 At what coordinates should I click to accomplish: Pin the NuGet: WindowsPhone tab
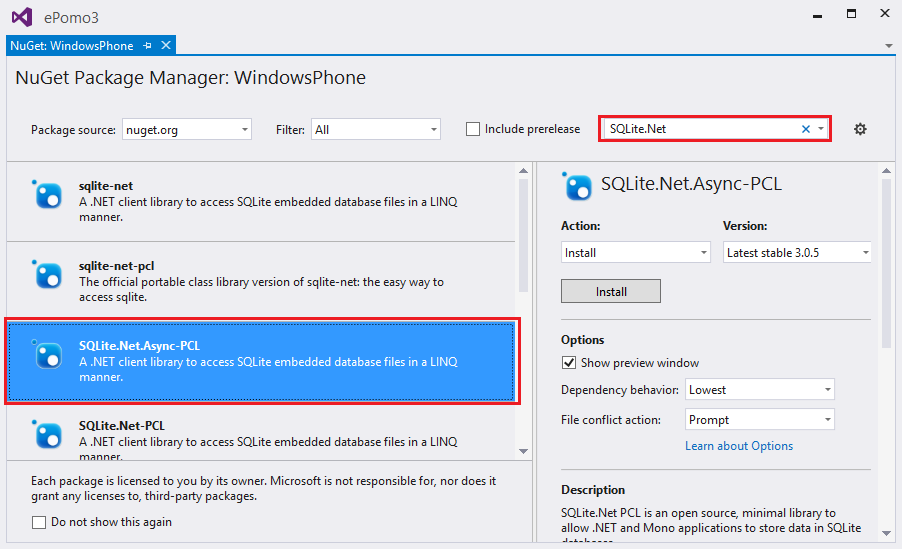[x=148, y=46]
